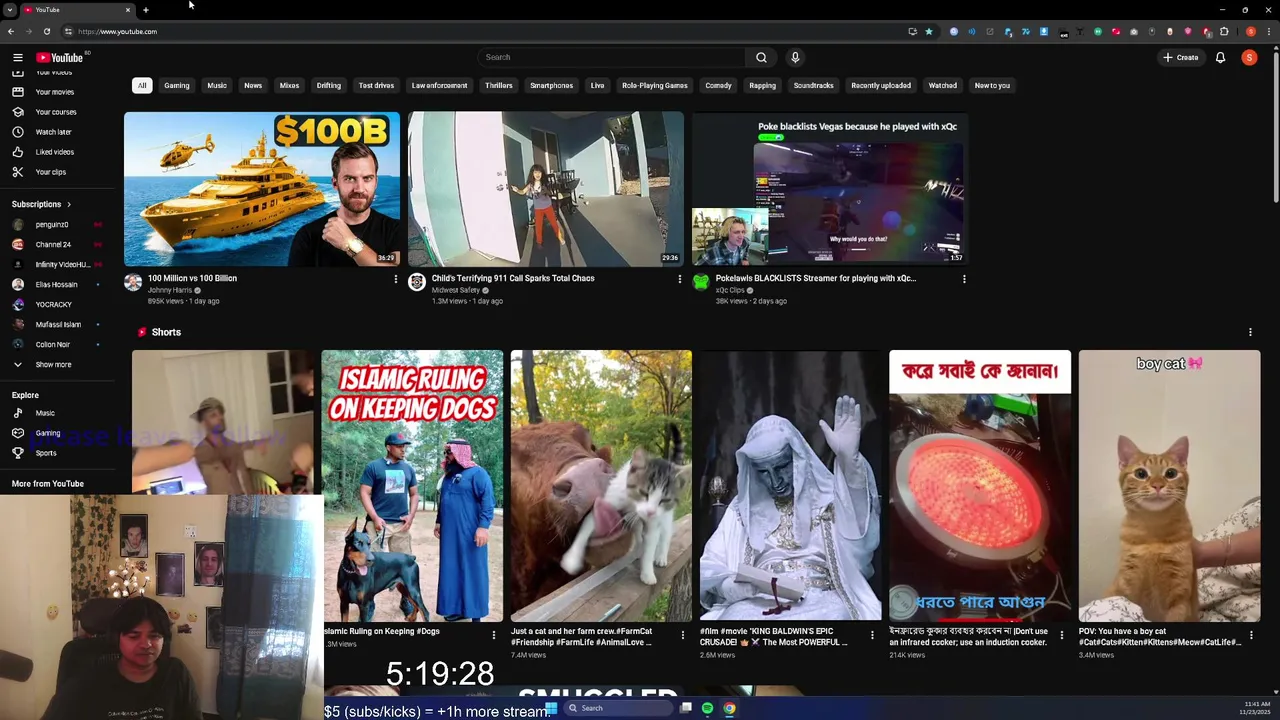The image size is (1280, 720).
Task: Open the notifications bell
Action: point(1220,58)
